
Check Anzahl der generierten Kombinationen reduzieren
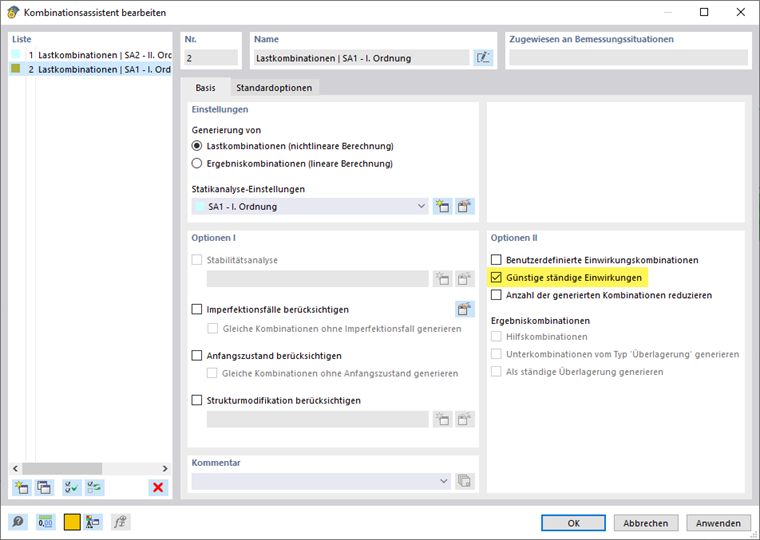tap(496, 295)
